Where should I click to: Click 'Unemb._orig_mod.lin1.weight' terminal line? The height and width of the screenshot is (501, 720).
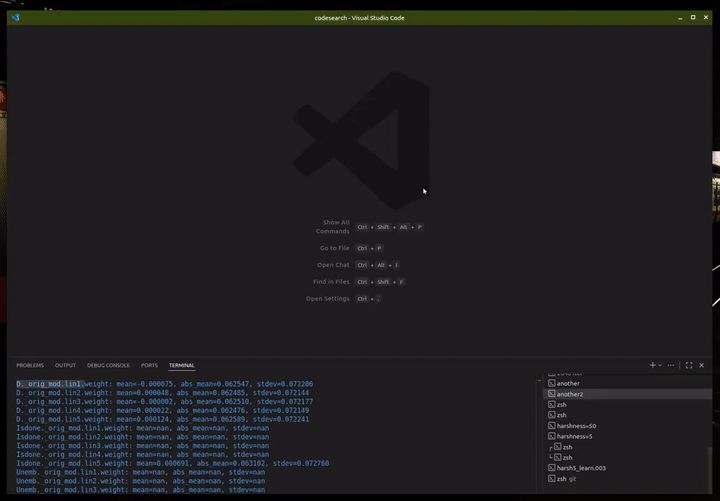(x=141, y=472)
